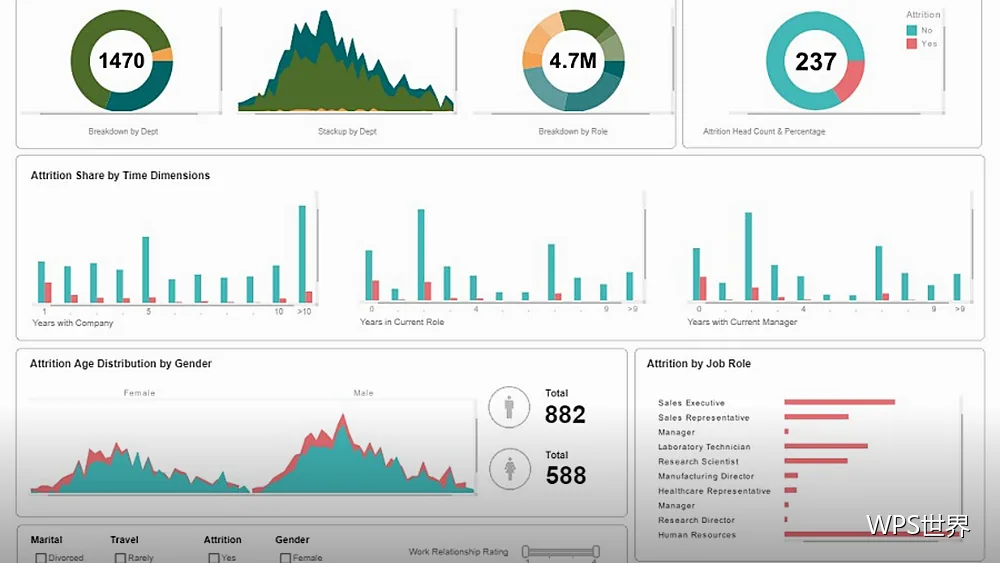Click the Breakdown by Dept caption
Screen dimensions: 1000x563
[x=123, y=131]
